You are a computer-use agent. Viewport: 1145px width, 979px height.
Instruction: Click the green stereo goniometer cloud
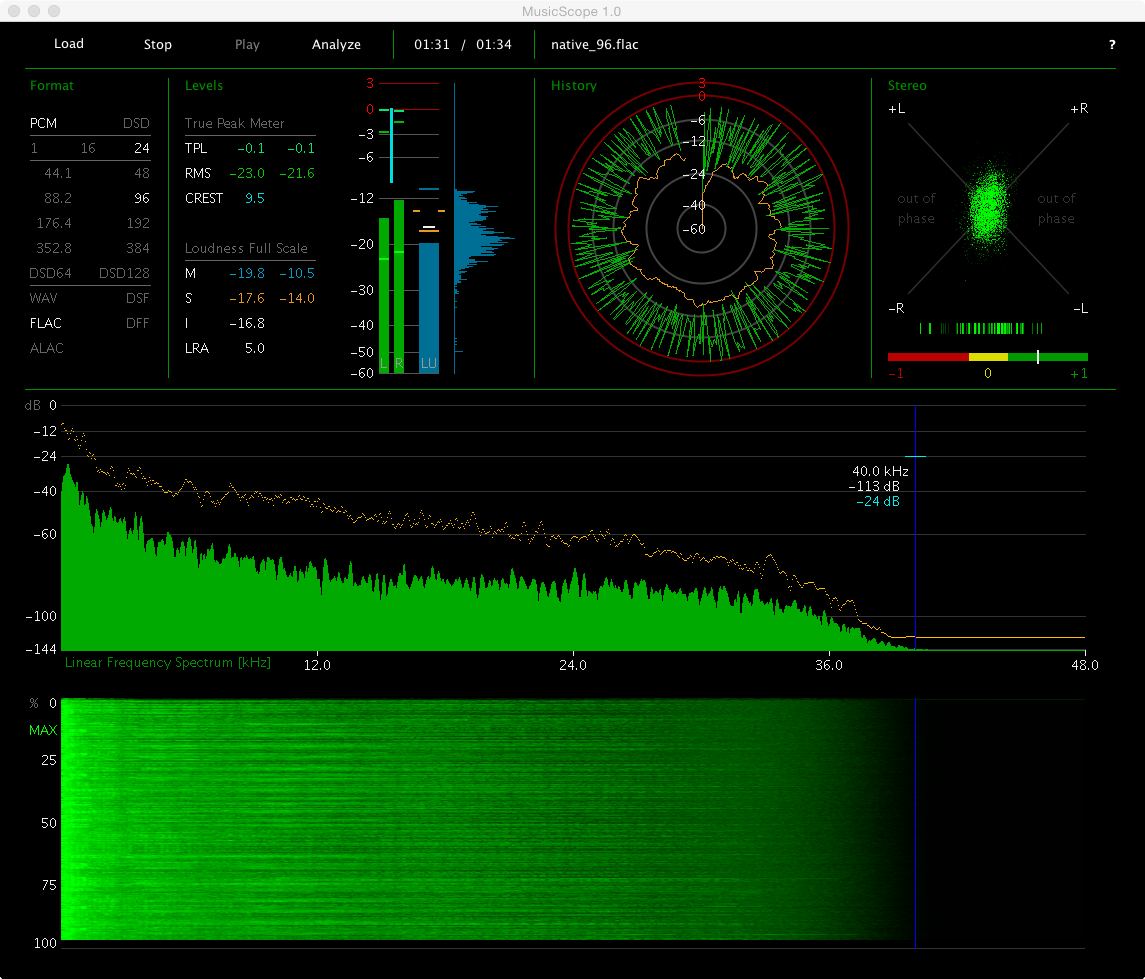click(x=989, y=208)
